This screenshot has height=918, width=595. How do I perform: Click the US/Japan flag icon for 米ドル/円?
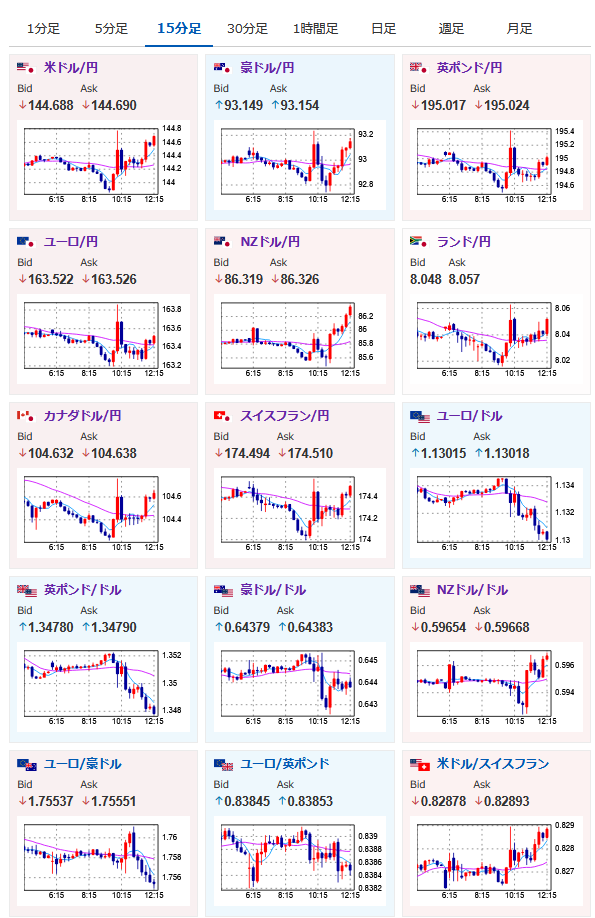pyautogui.click(x=26, y=68)
